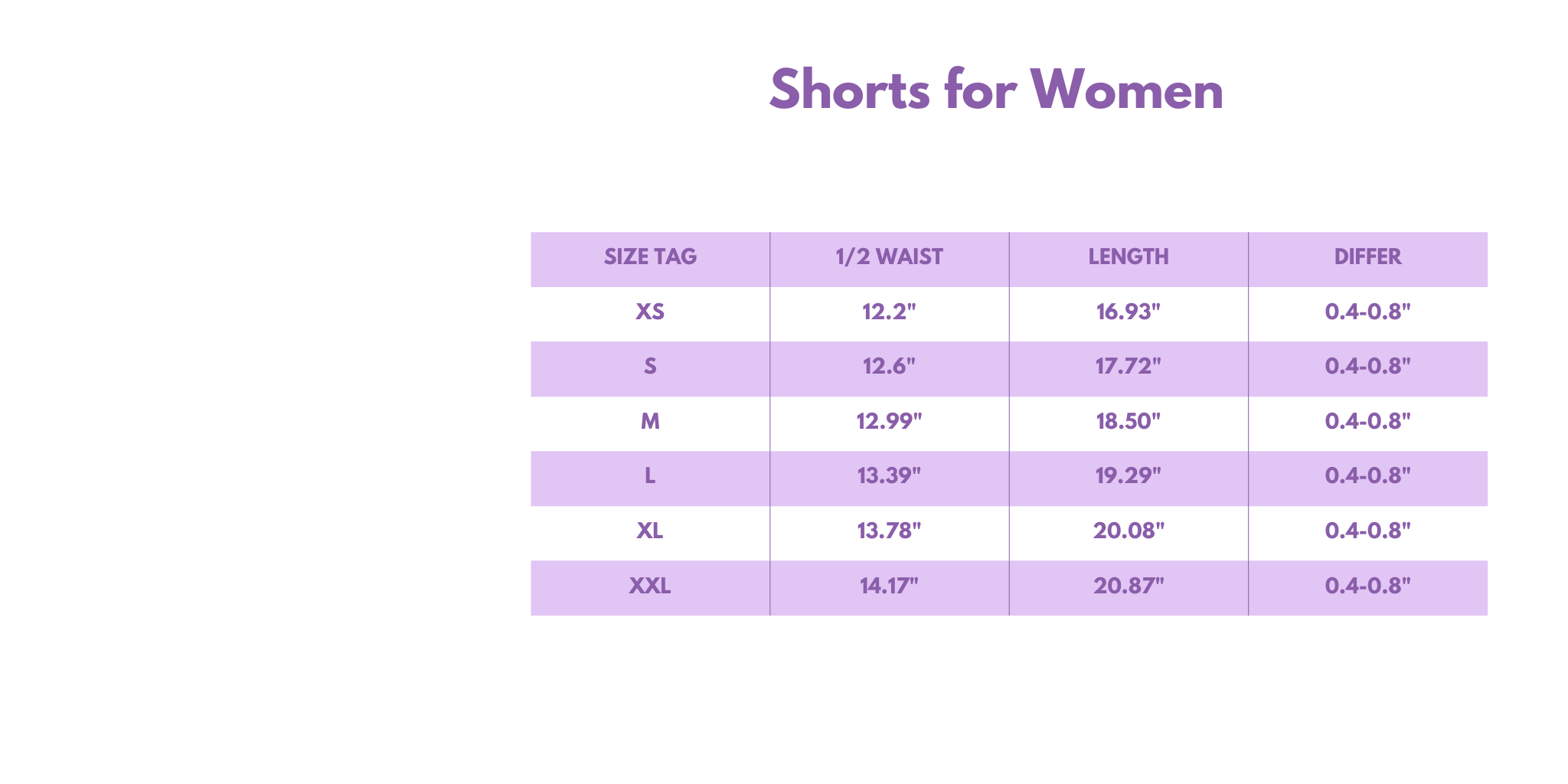Click the XXL size tag cell
The height and width of the screenshot is (784, 1568).
650,586
